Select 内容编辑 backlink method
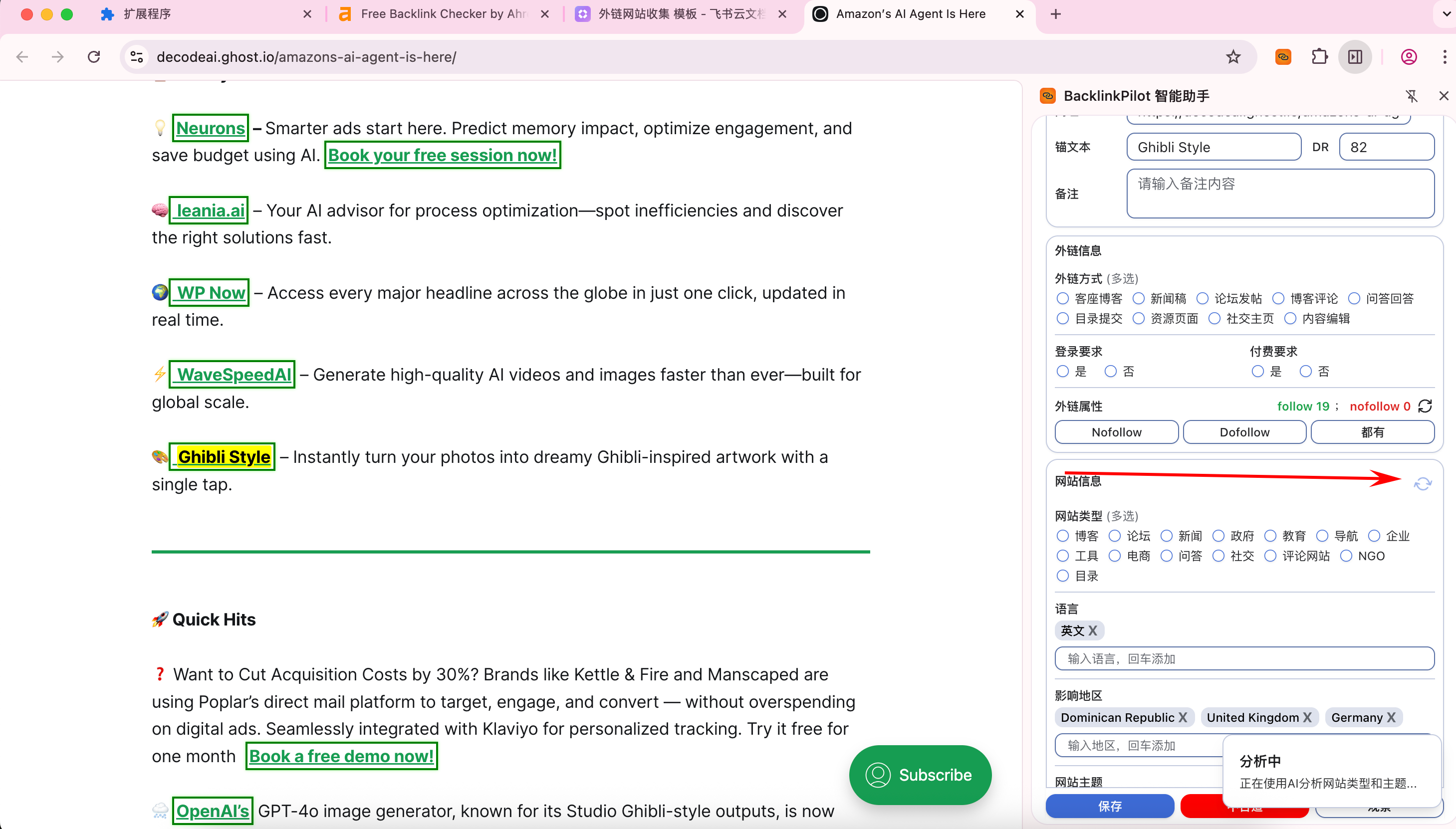1456x829 pixels. pos(1290,318)
